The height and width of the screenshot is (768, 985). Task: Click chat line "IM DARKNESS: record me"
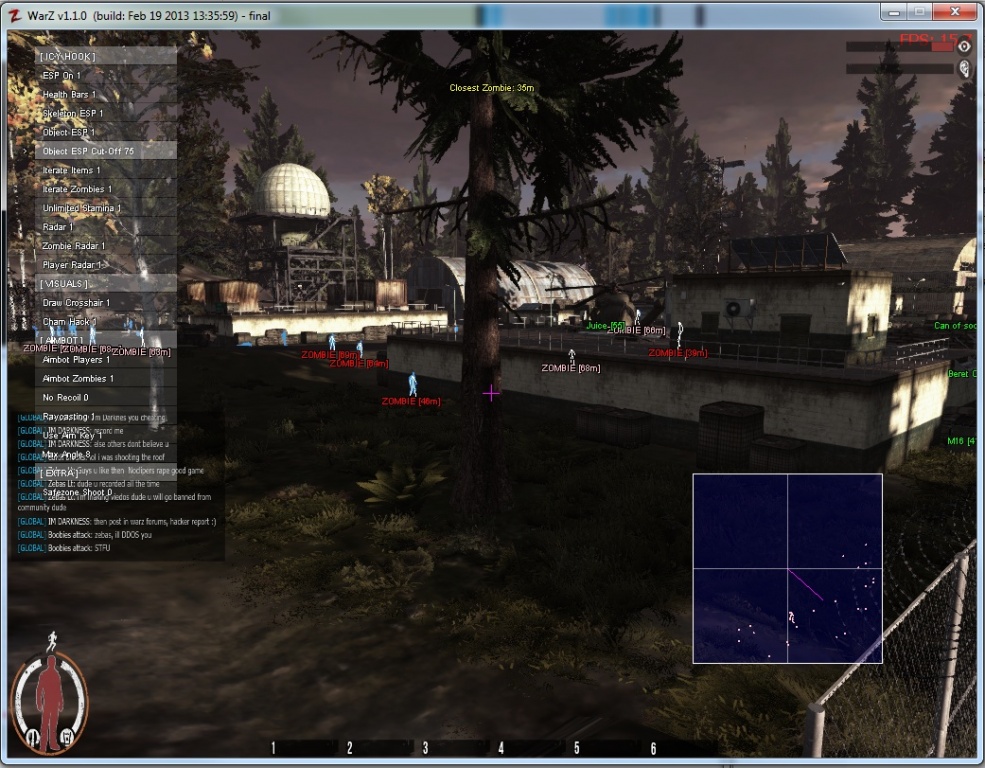[x=70, y=431]
